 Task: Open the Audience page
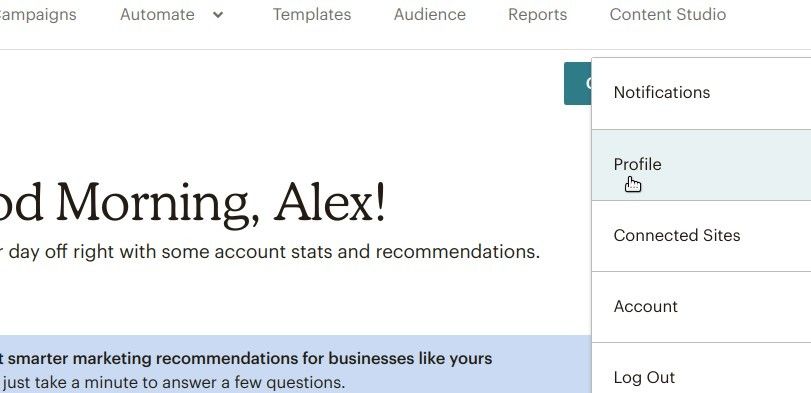pyautogui.click(x=430, y=14)
